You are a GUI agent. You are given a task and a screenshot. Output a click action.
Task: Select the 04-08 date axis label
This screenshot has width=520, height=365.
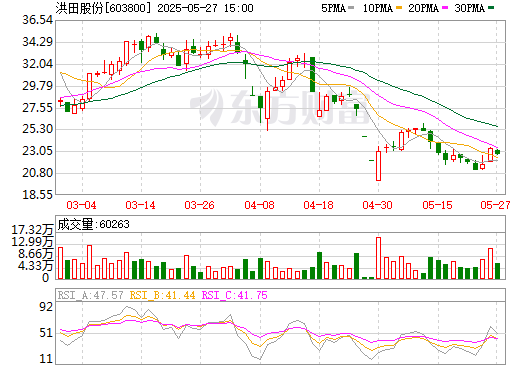tap(259, 205)
